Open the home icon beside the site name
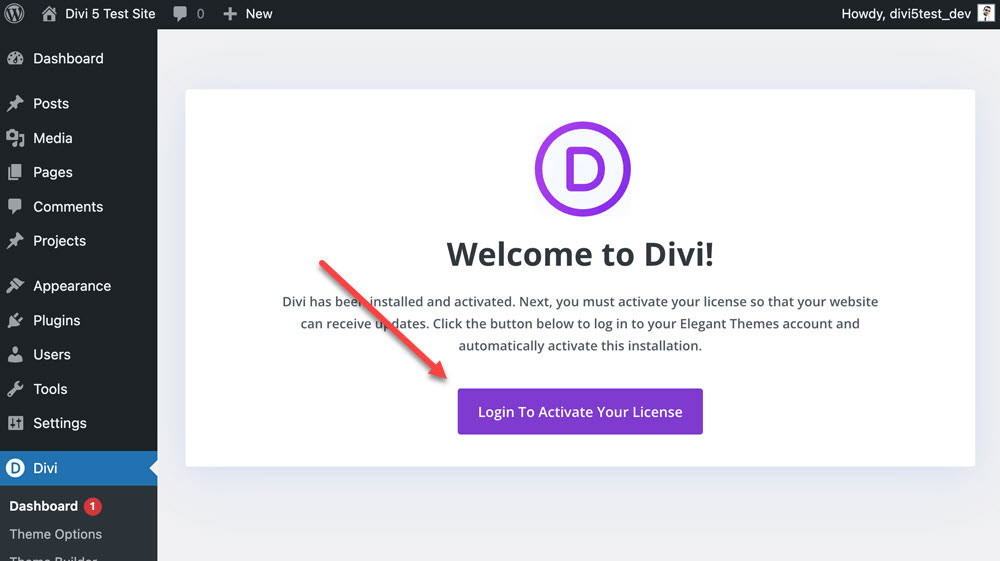The height and width of the screenshot is (561, 1000). (x=49, y=13)
